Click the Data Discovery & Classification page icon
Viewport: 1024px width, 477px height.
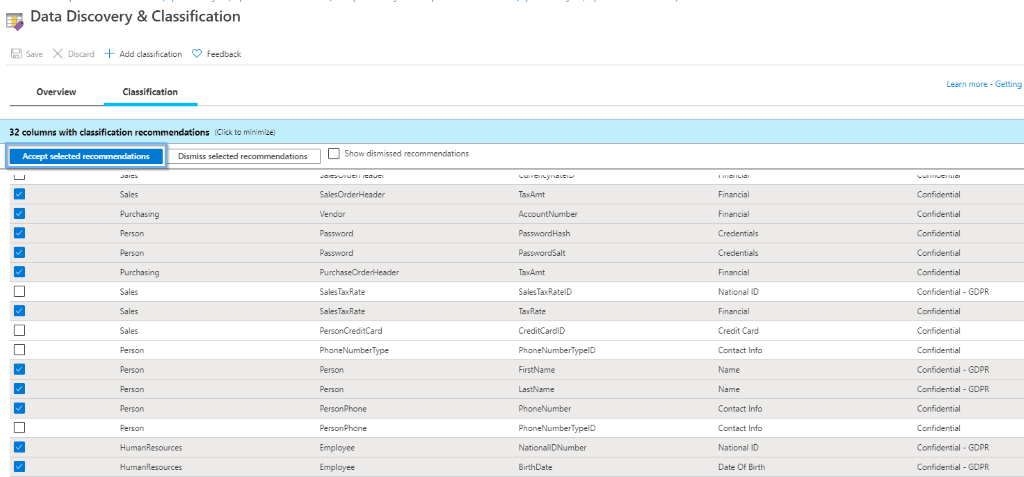coord(14,20)
